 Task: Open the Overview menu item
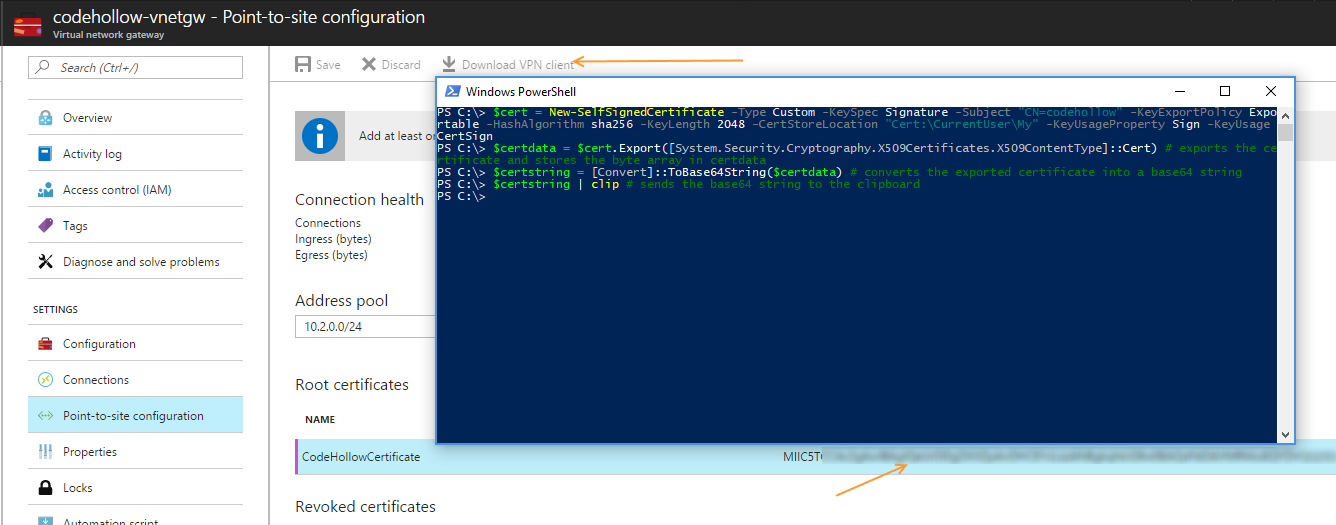click(135, 118)
